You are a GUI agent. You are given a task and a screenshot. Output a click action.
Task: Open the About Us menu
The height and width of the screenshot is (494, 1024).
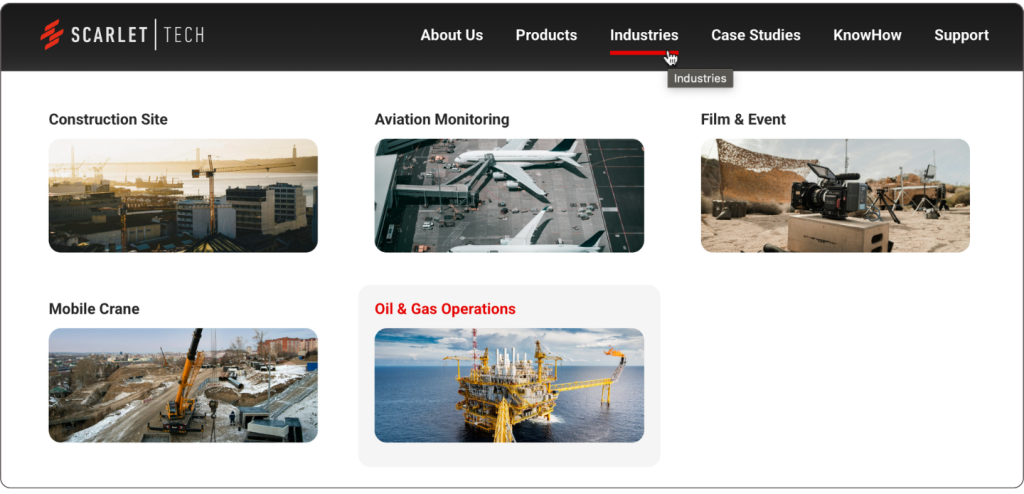coord(451,35)
